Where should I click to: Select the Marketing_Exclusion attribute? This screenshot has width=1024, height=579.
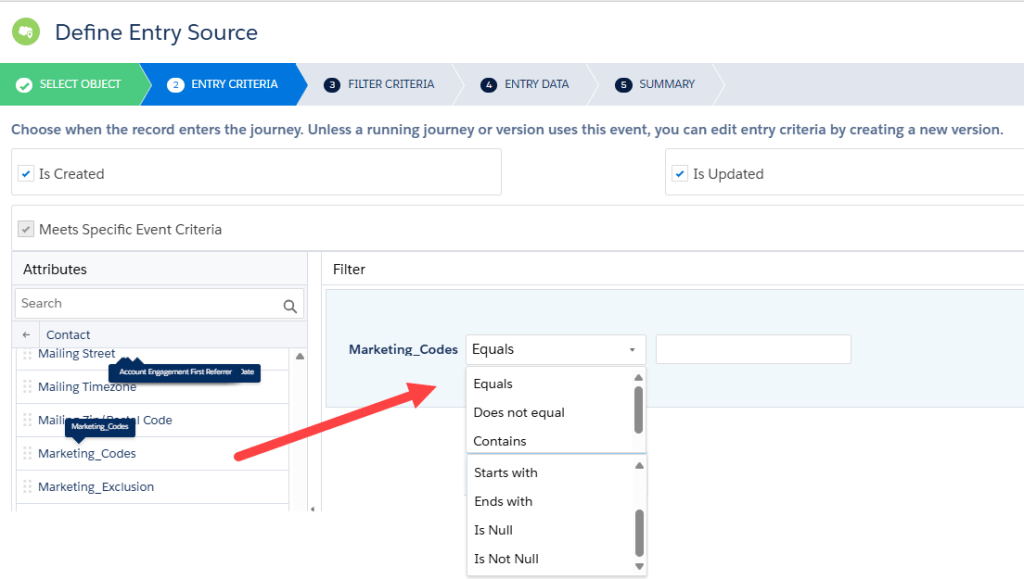coord(96,487)
